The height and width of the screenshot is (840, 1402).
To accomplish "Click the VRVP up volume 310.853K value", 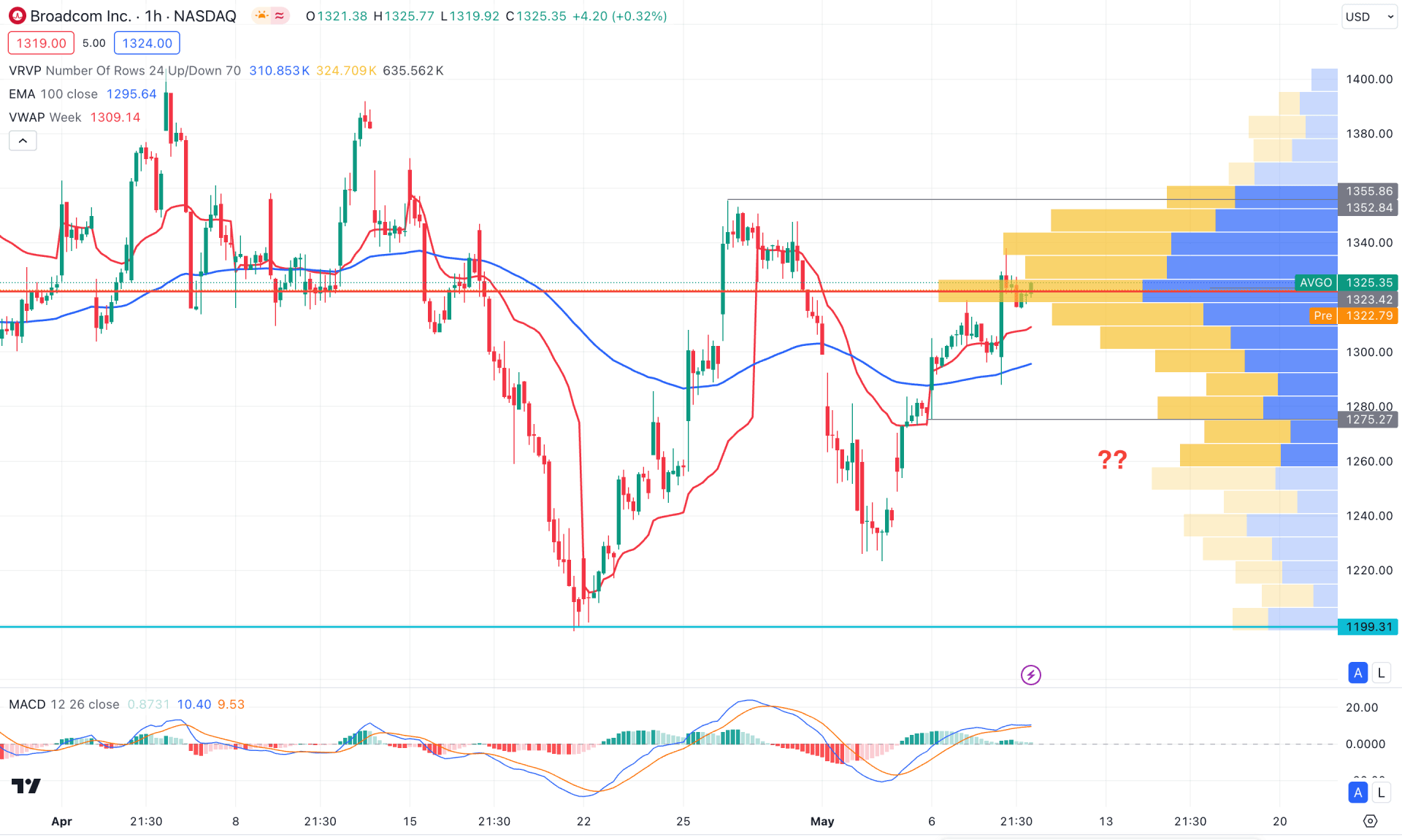I will tap(279, 71).
